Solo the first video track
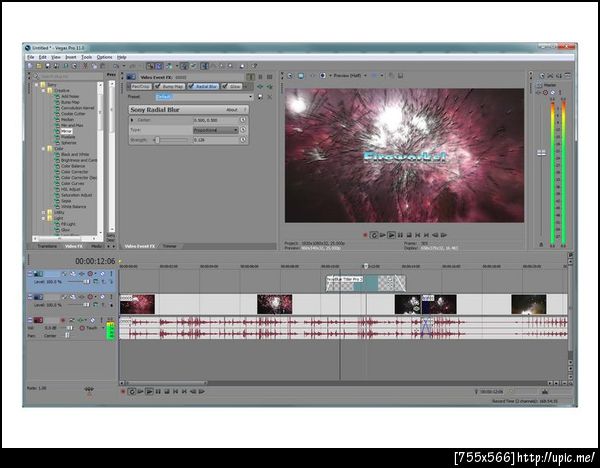The width and height of the screenshot is (600, 468). 111,274
